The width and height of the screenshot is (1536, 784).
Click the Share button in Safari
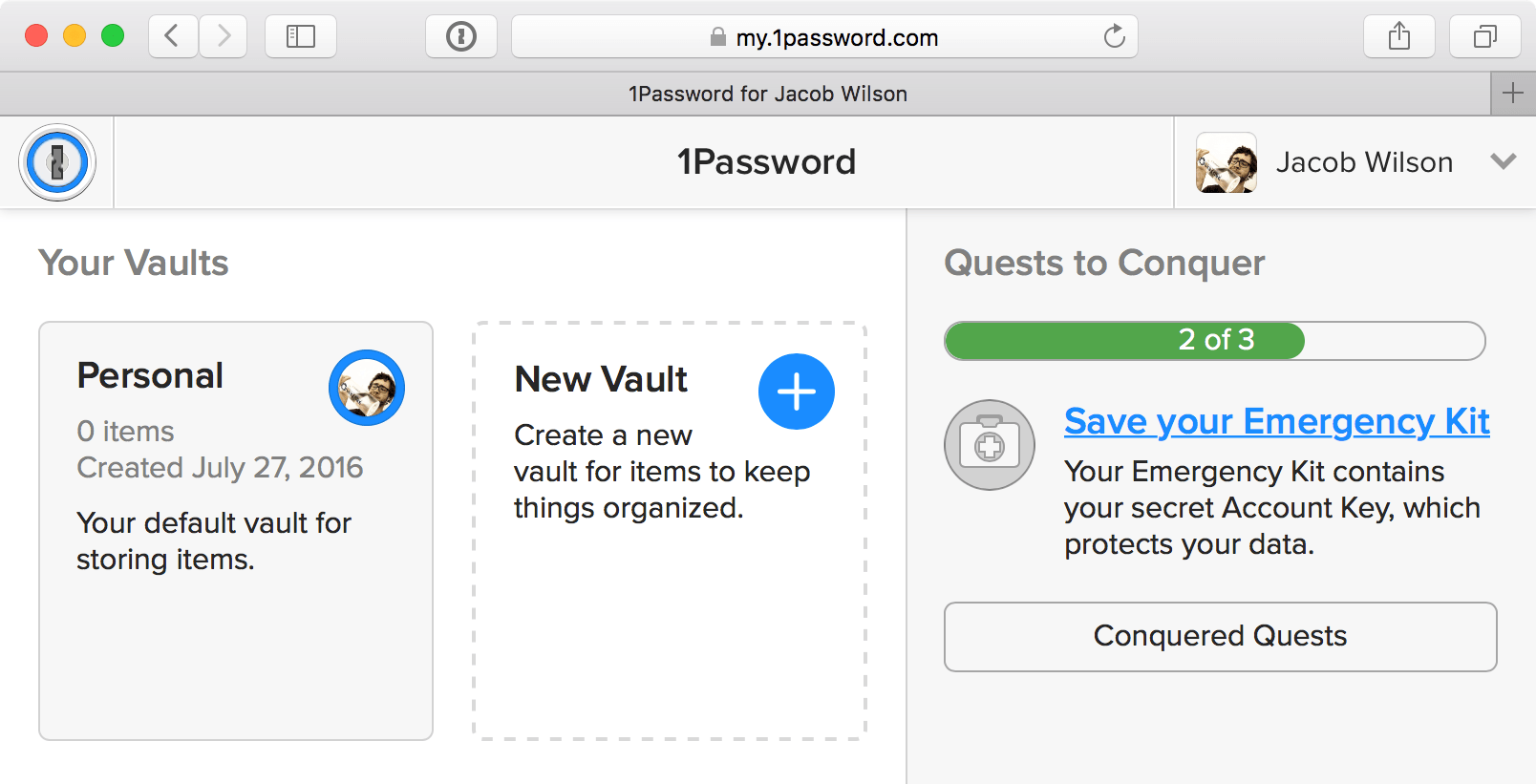pyautogui.click(x=1398, y=37)
